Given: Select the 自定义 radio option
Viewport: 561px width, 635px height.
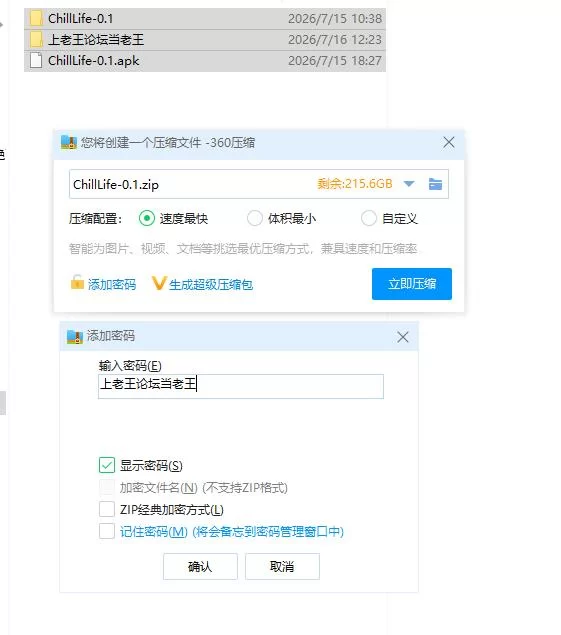Looking at the screenshot, I should [369, 218].
